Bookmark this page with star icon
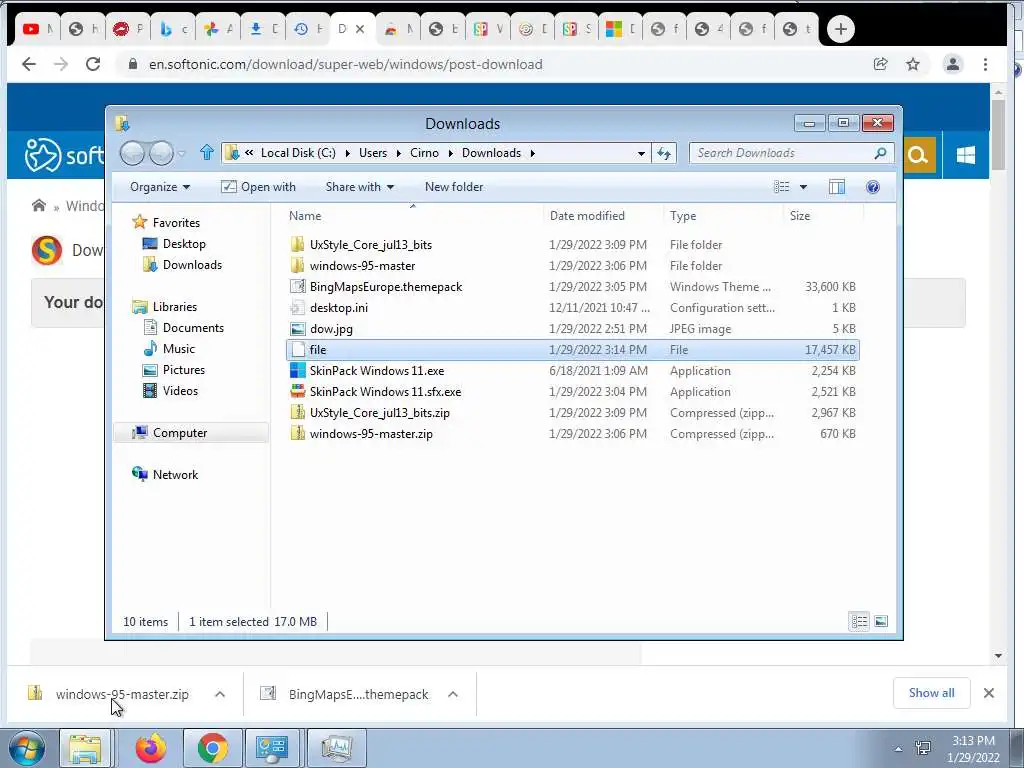This screenshot has height=768, width=1024. [913, 64]
